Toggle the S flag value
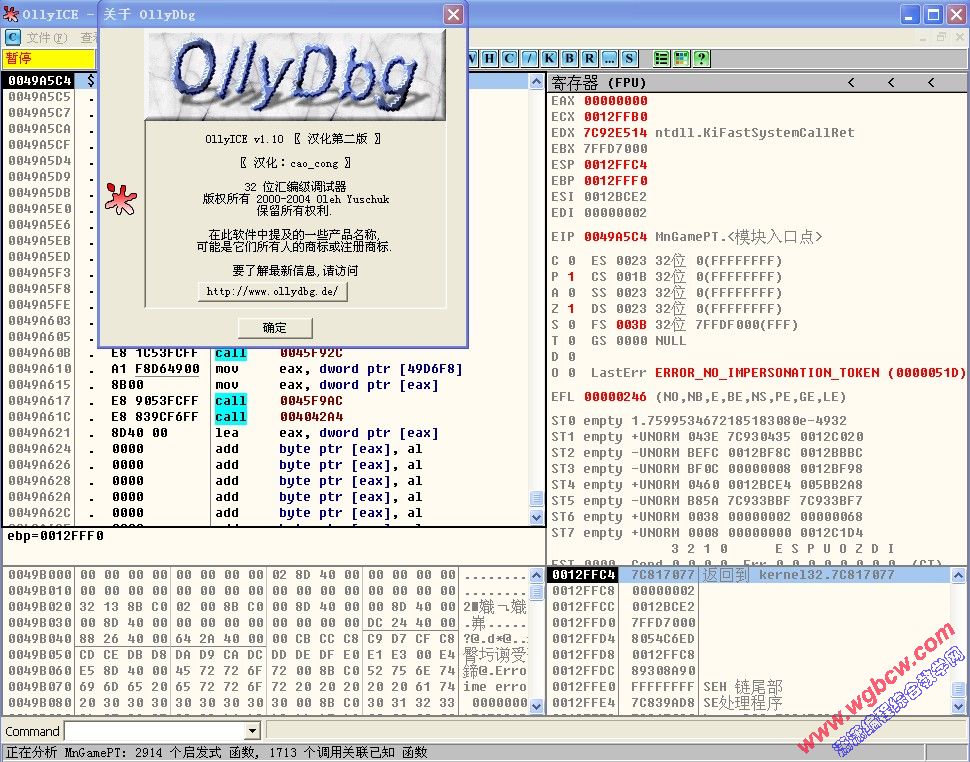Screen dimensions: 970x762 (x=571, y=325)
